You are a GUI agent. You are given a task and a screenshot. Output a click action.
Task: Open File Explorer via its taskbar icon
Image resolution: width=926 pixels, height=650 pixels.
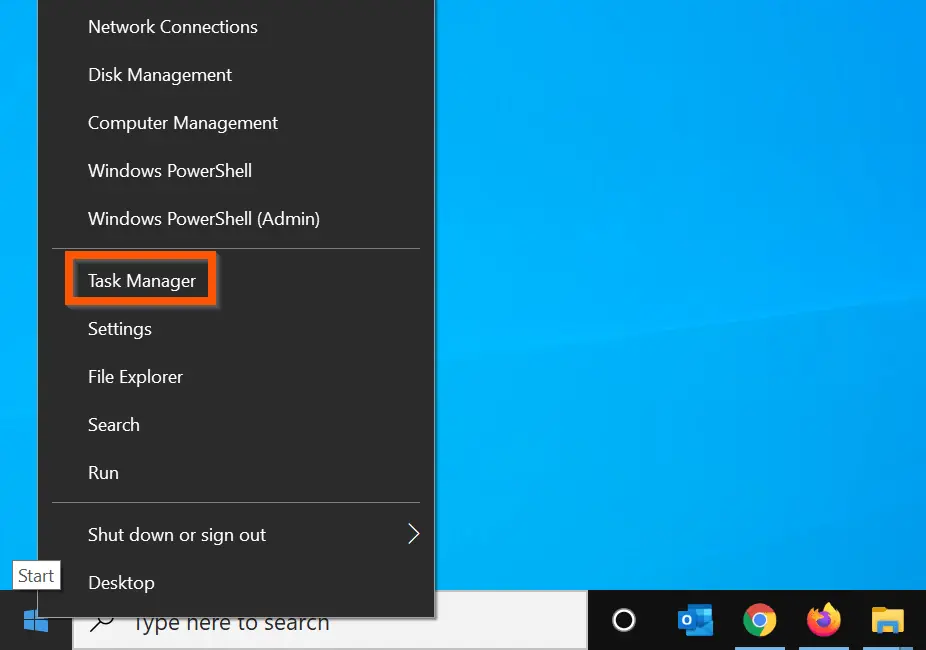tap(888, 620)
